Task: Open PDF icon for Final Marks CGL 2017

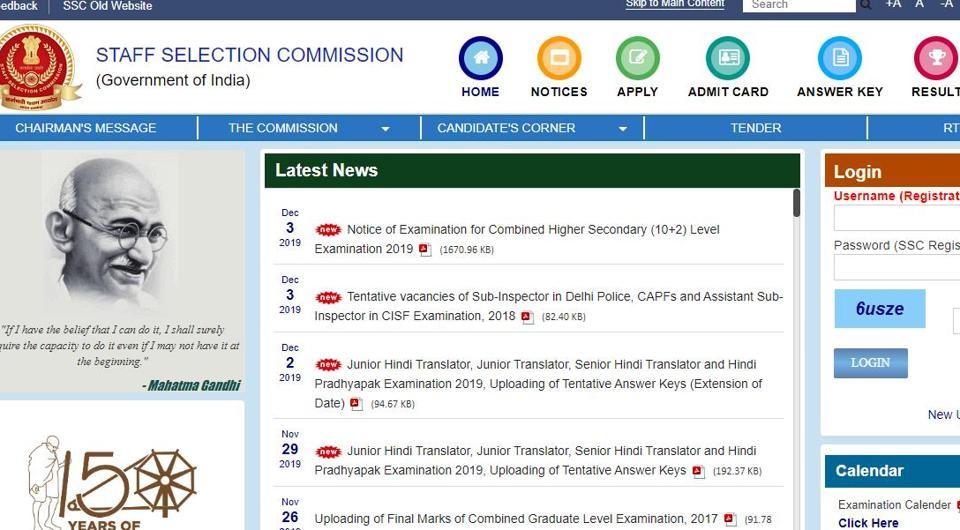Action: [x=730, y=519]
